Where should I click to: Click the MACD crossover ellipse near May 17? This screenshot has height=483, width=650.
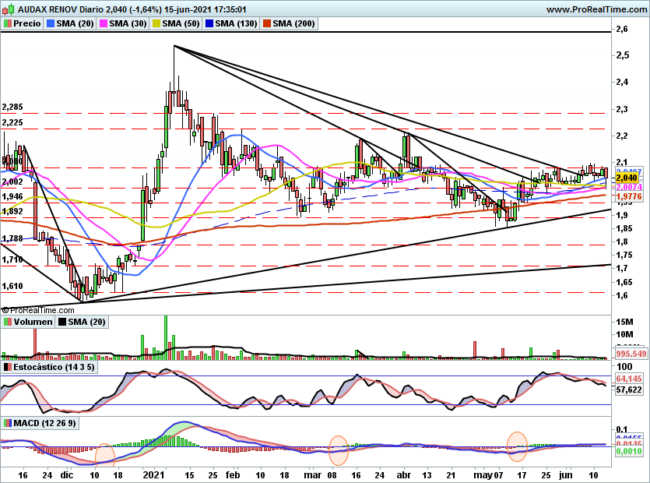(x=517, y=447)
